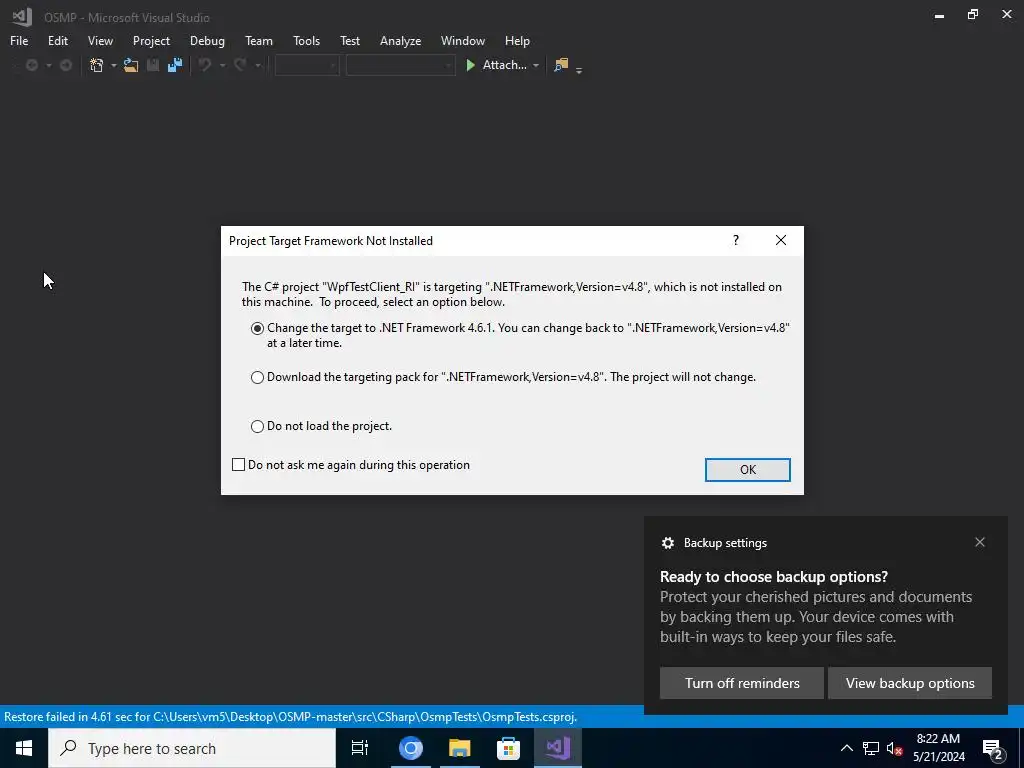
Task: Open the Redo history dropdown arrow
Action: [258, 65]
